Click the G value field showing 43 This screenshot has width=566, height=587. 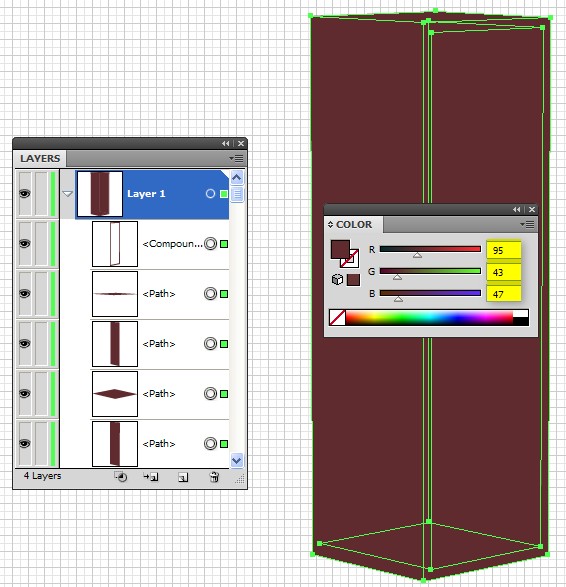point(503,272)
